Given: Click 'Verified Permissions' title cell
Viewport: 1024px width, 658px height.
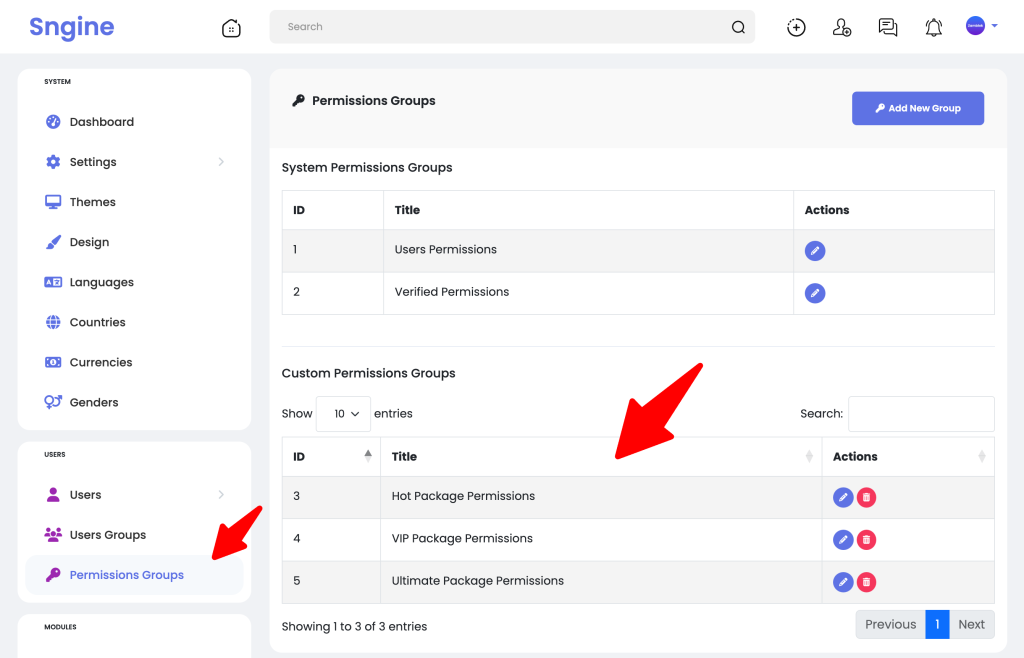Looking at the screenshot, I should click(588, 293).
